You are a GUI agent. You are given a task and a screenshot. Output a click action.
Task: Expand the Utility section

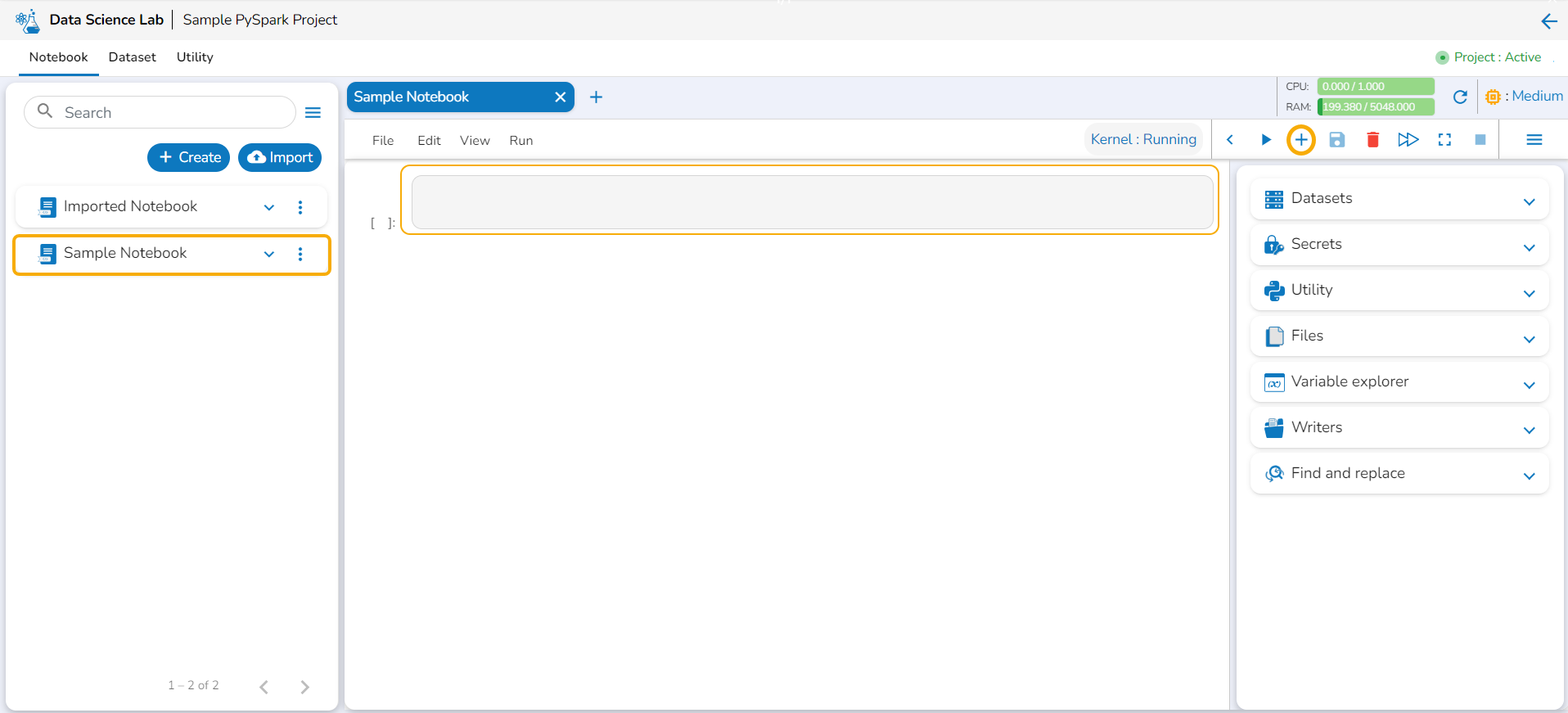(x=1529, y=294)
